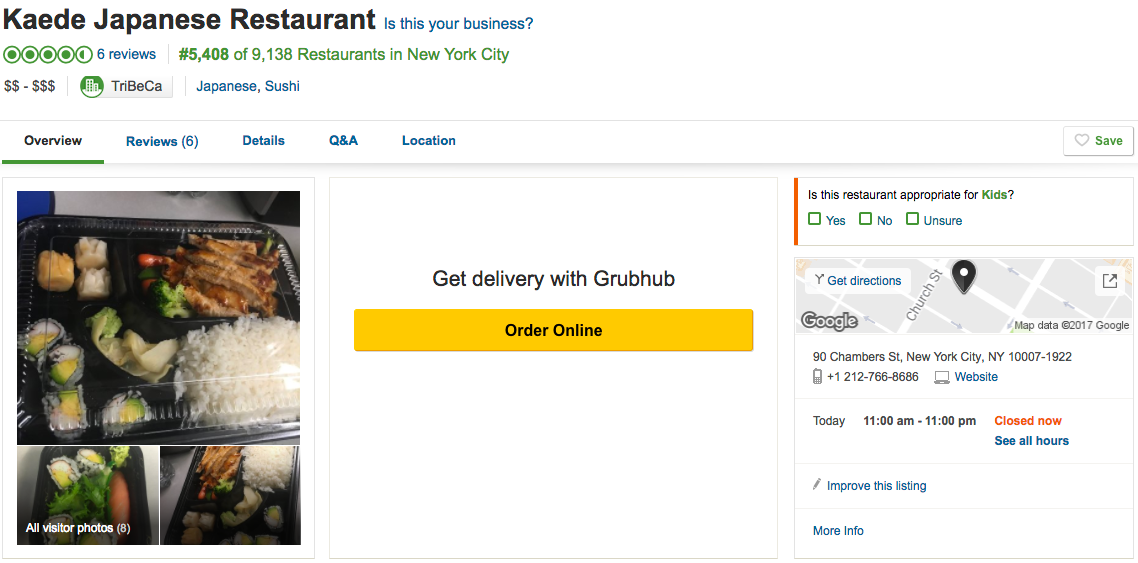Expand the More Info section

(838, 531)
